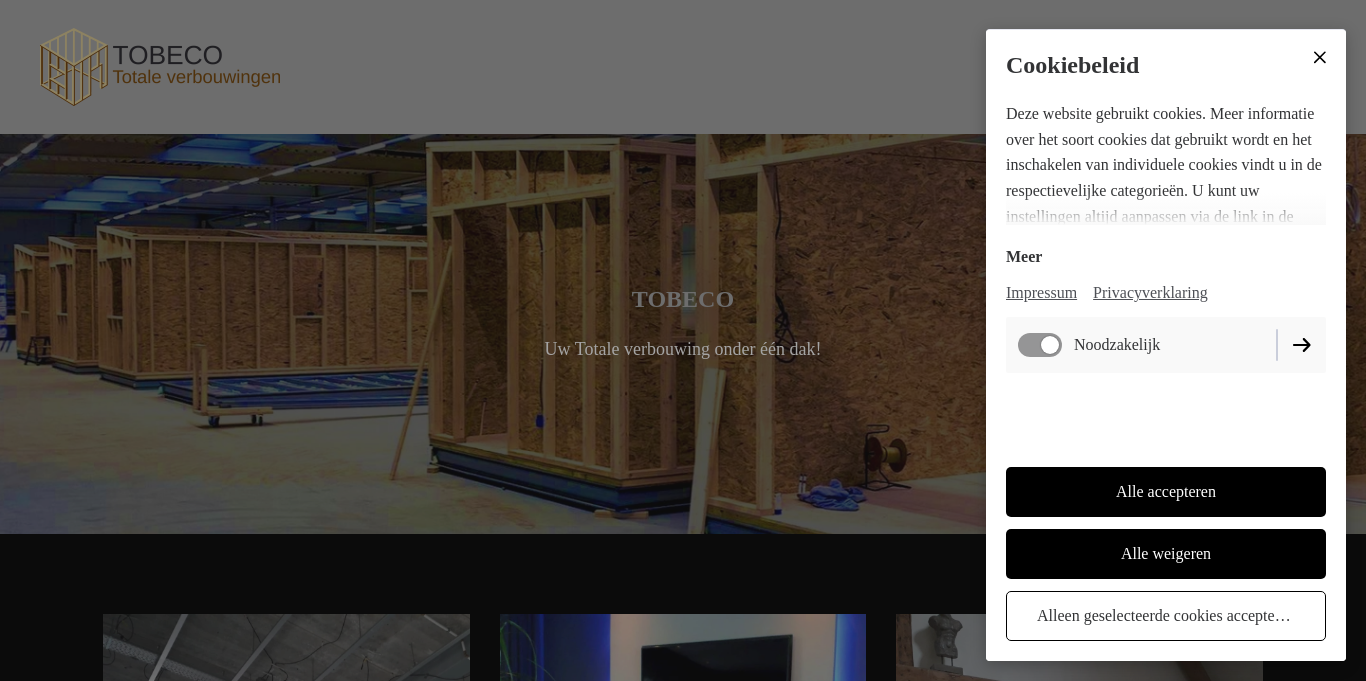Viewport: 1366px width, 681px height.
Task: Click the 'Meer' section label
Action: [x=1024, y=257]
